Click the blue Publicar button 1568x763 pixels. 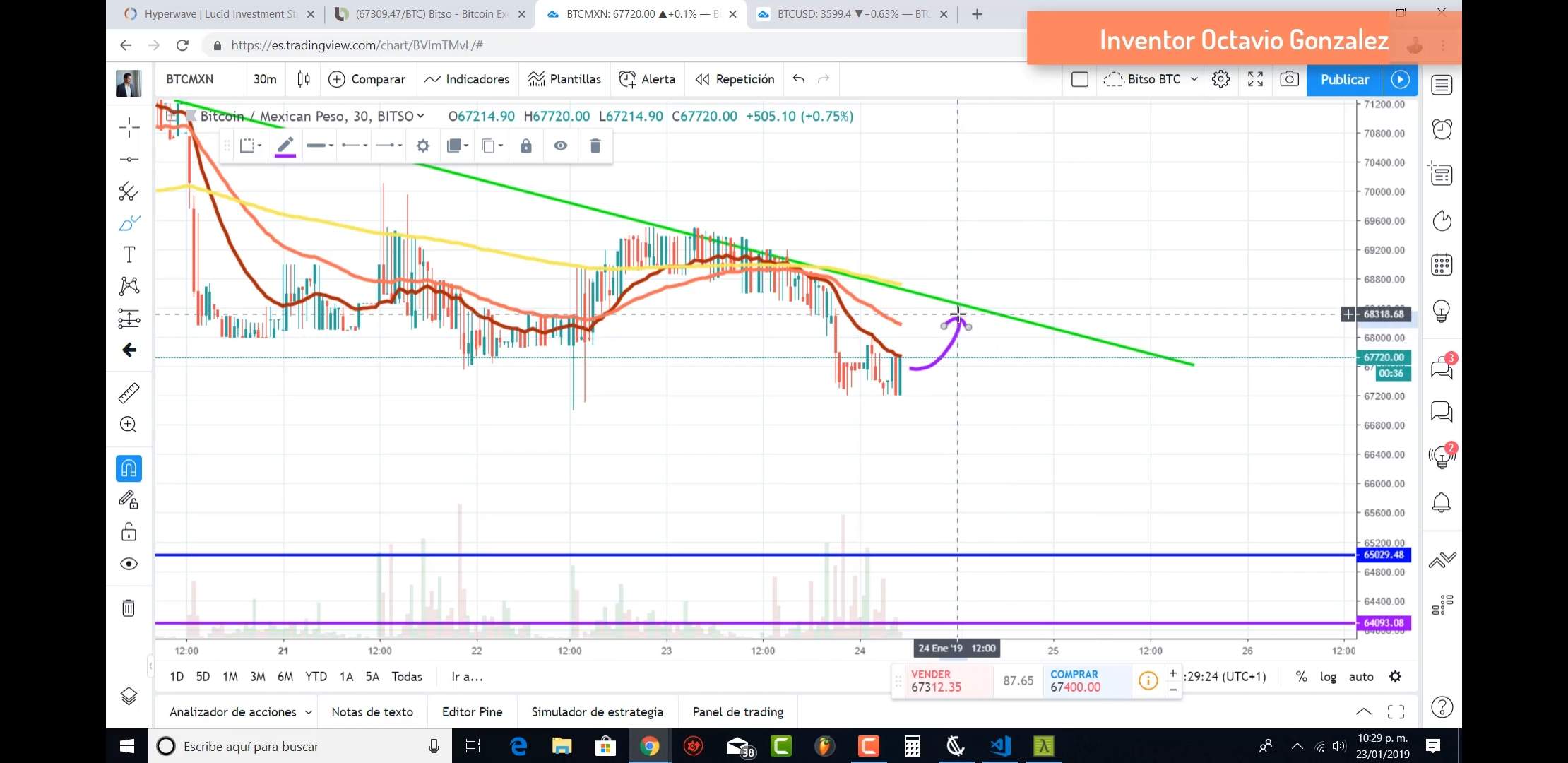tap(1344, 79)
